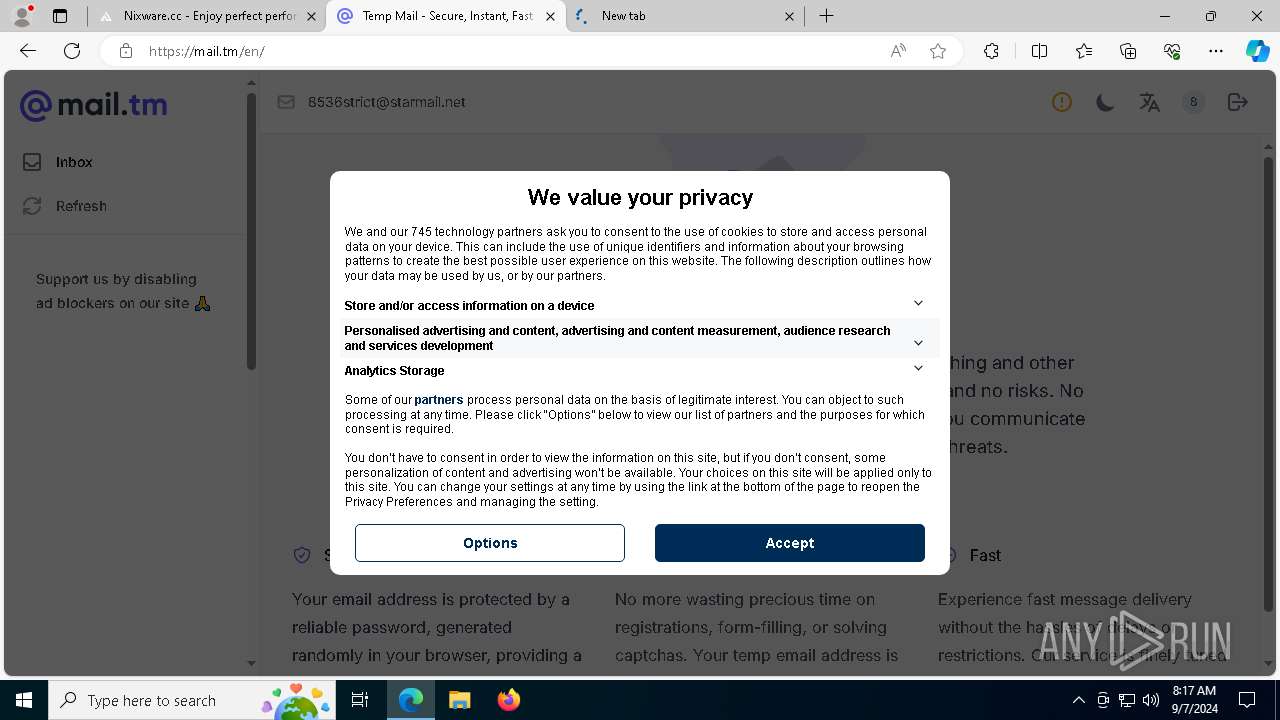Click the orange warning alert icon
Image resolution: width=1280 pixels, height=720 pixels.
pos(1061,102)
